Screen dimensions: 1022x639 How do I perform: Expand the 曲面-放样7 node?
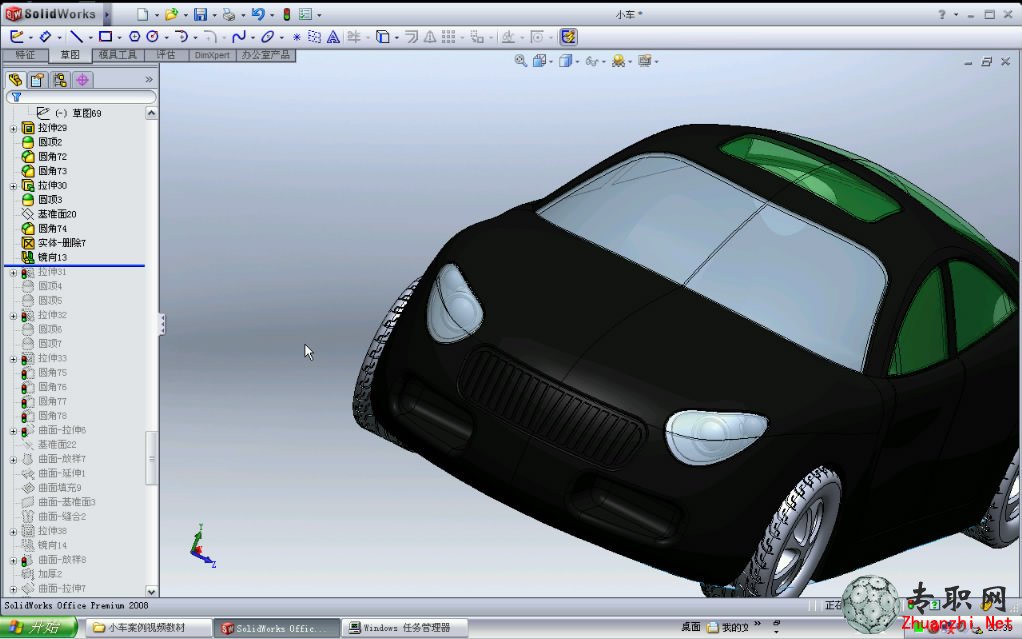tap(13, 460)
